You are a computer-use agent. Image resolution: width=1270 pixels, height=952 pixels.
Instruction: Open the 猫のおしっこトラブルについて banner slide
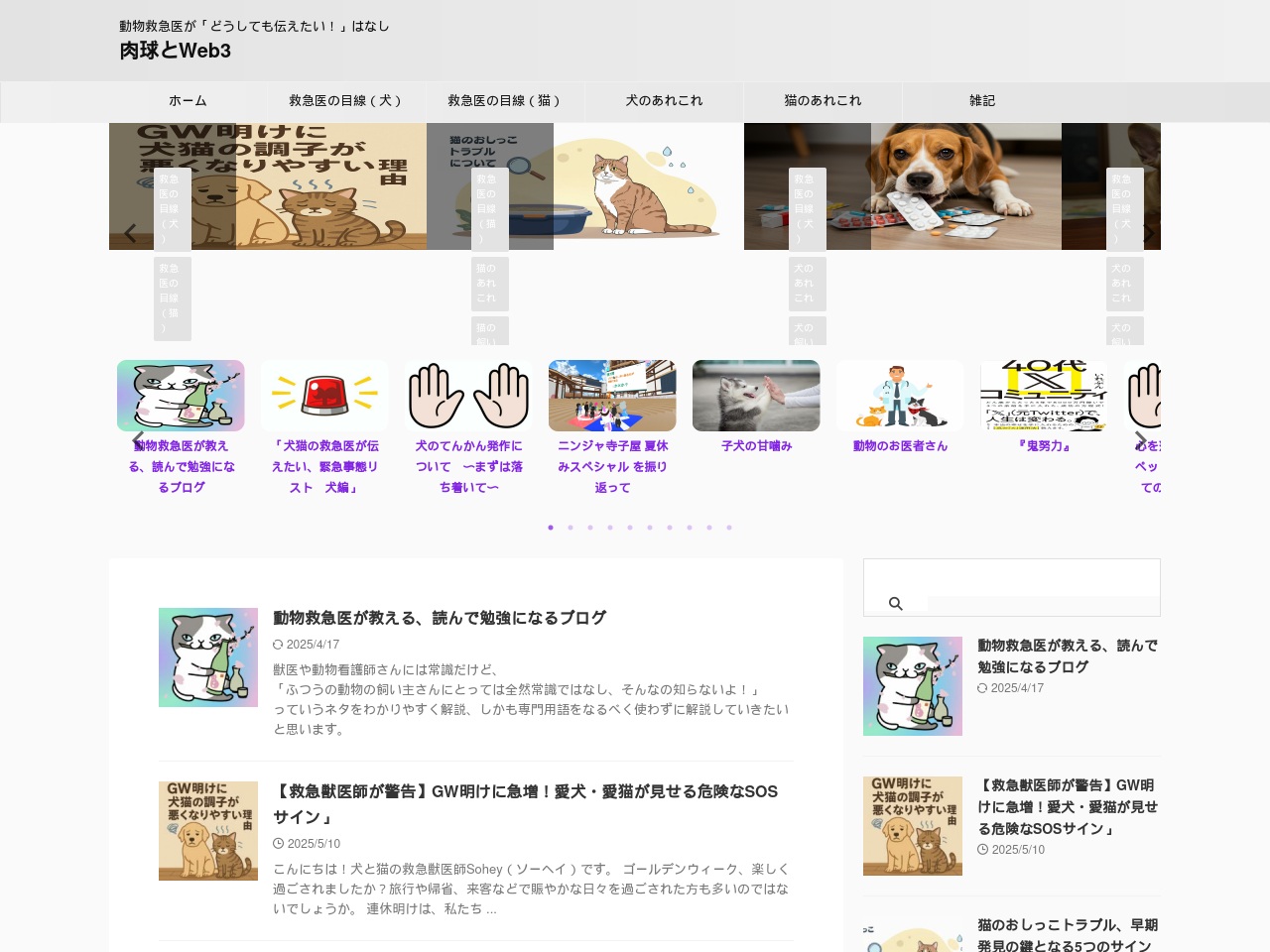(585, 186)
